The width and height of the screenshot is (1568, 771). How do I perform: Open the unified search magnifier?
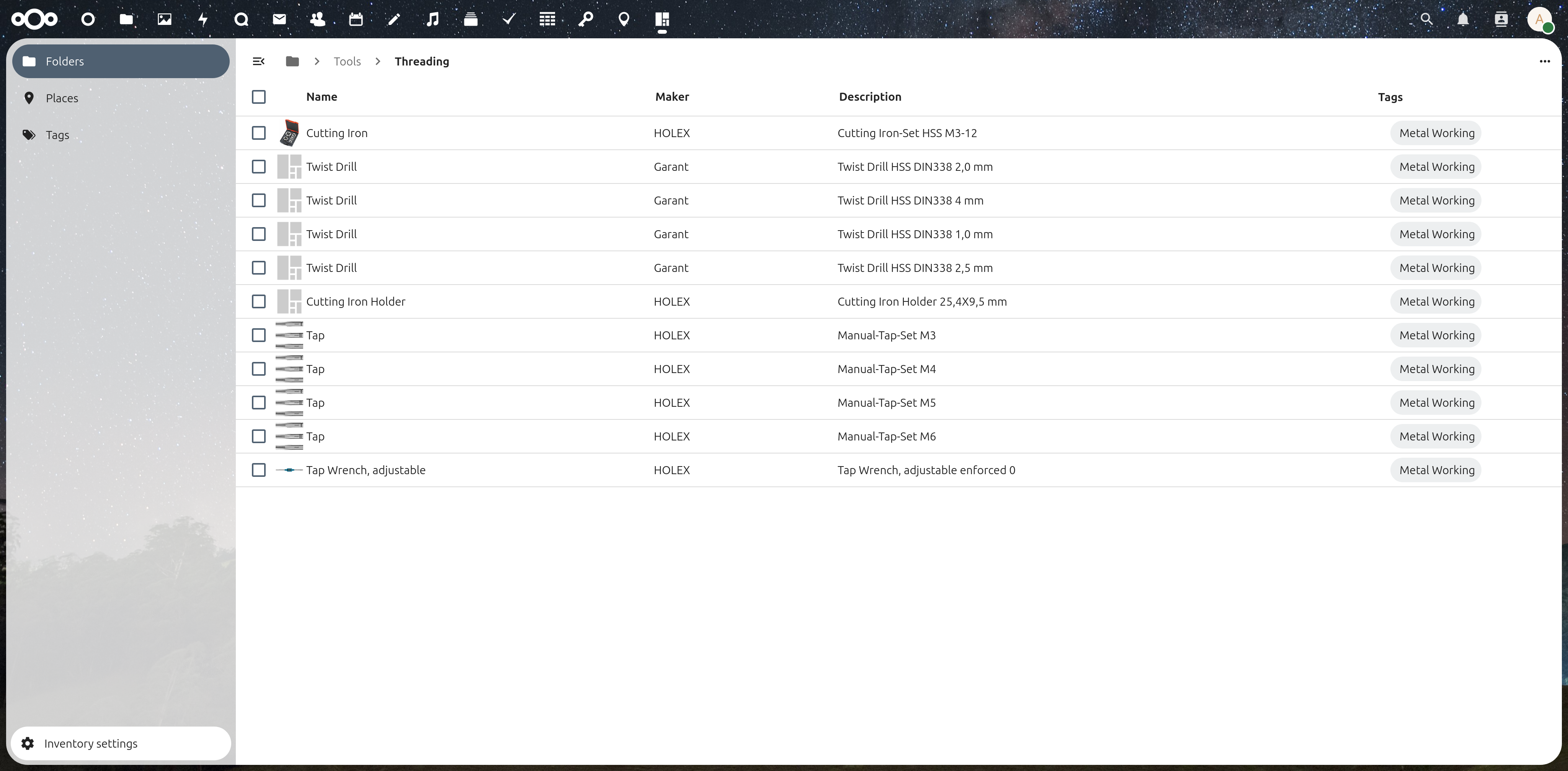pyautogui.click(x=1426, y=20)
